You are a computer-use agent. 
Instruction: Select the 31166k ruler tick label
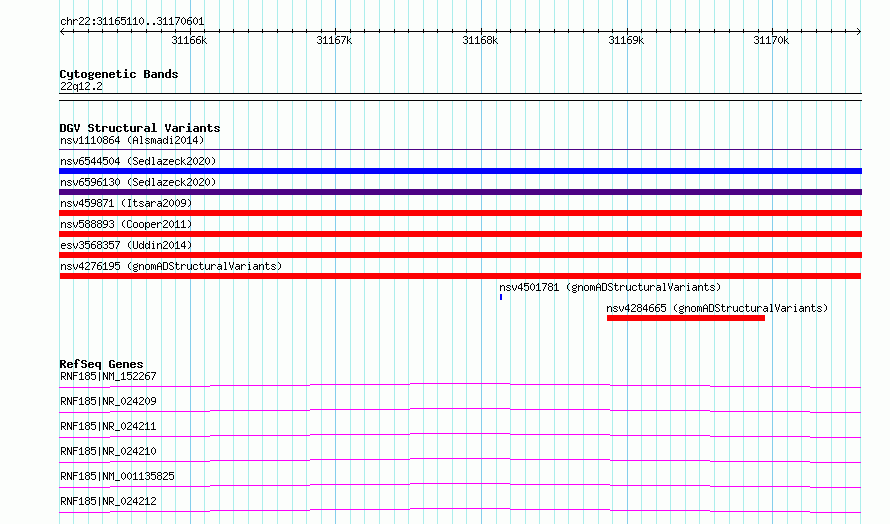pos(189,40)
